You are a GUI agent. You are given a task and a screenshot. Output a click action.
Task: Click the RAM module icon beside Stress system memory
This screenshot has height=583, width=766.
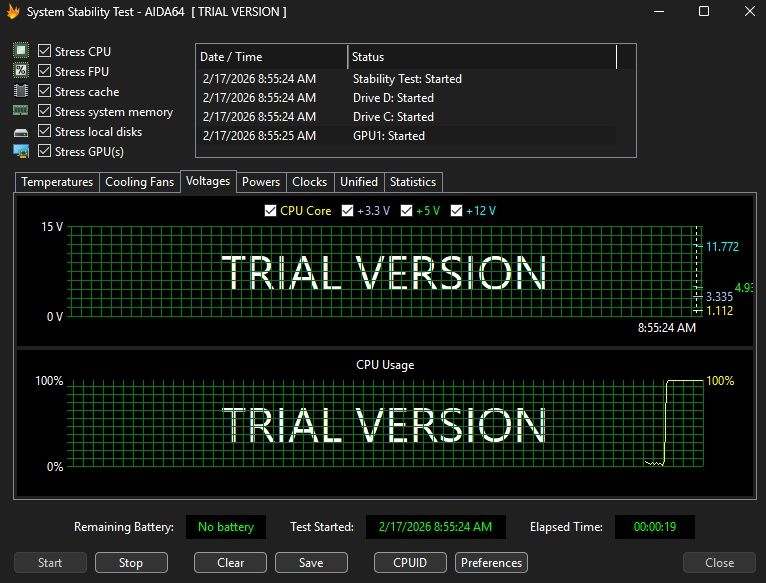(21, 111)
